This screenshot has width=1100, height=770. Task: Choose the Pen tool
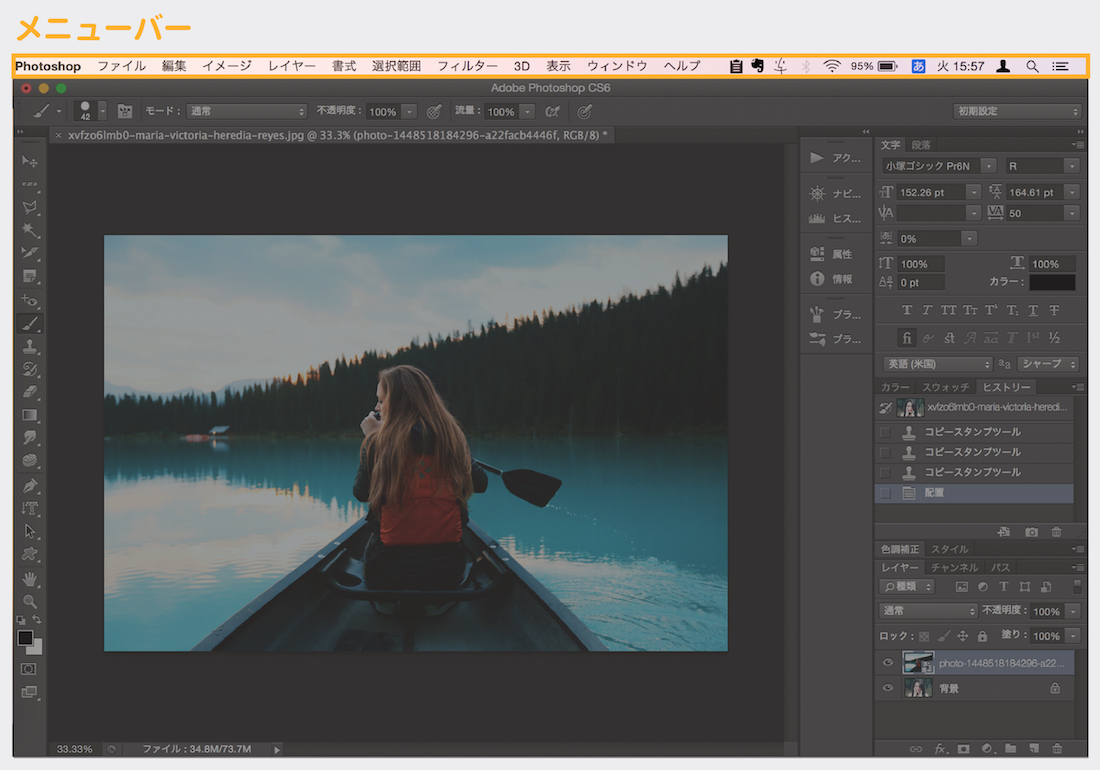30,485
